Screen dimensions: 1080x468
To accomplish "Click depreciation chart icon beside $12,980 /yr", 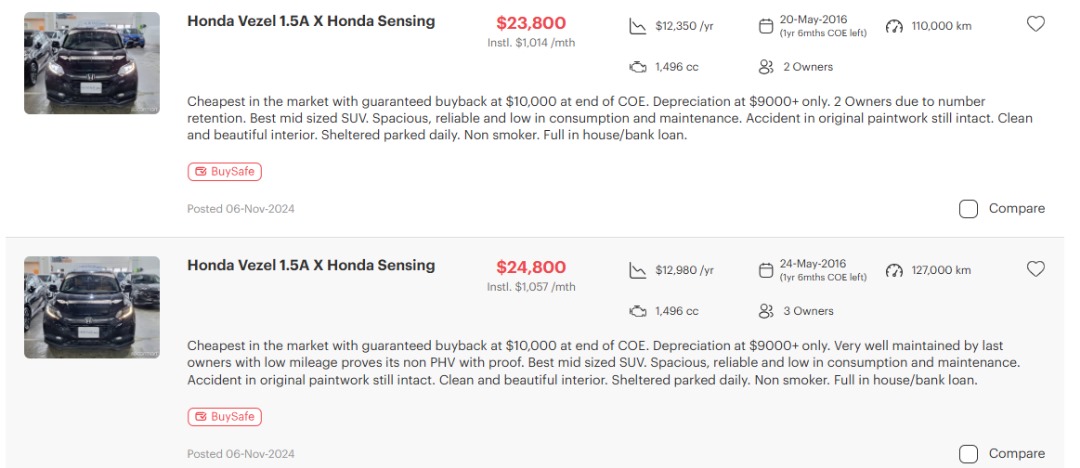I will pyautogui.click(x=637, y=271).
